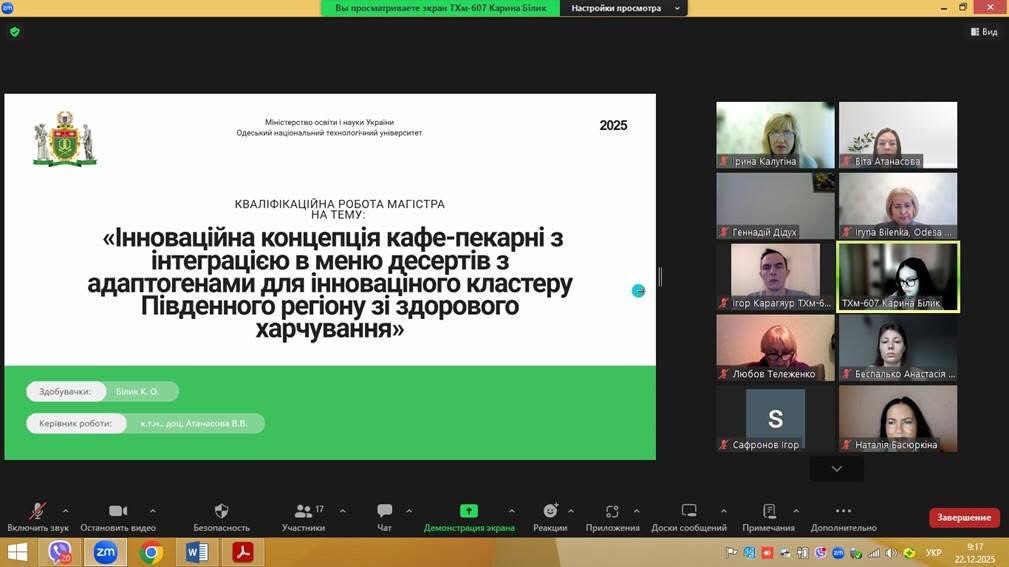
Task: Expand audio options arrow beside Включить звук
Action: point(66,511)
